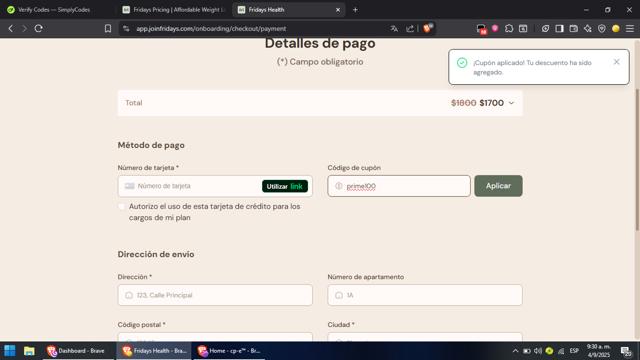Click ESP language indicator
This screenshot has height=360, width=640.
(x=574, y=351)
